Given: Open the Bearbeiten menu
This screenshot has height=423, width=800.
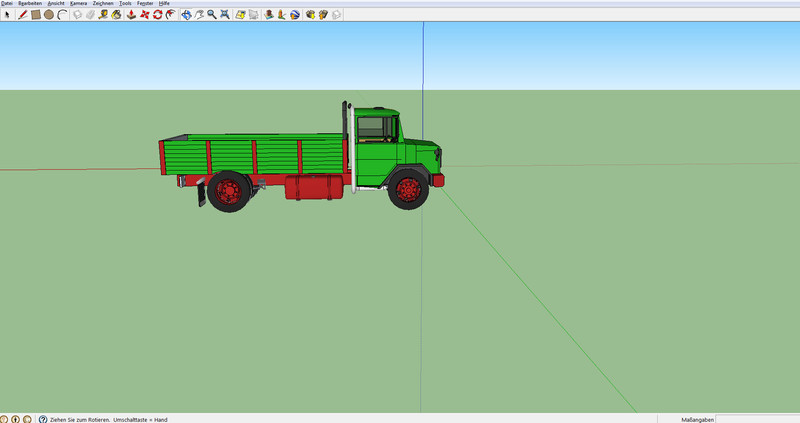Looking at the screenshot, I should click(30, 3).
